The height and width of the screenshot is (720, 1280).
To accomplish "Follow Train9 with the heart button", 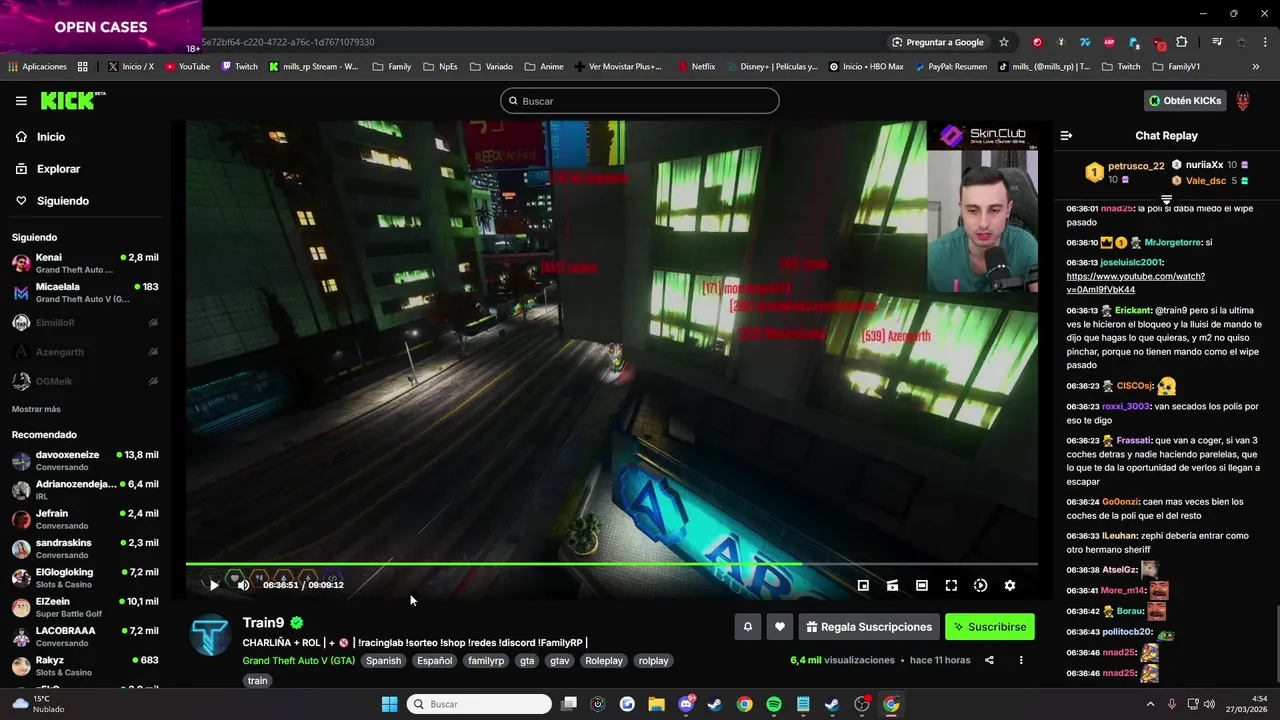I will [x=780, y=627].
